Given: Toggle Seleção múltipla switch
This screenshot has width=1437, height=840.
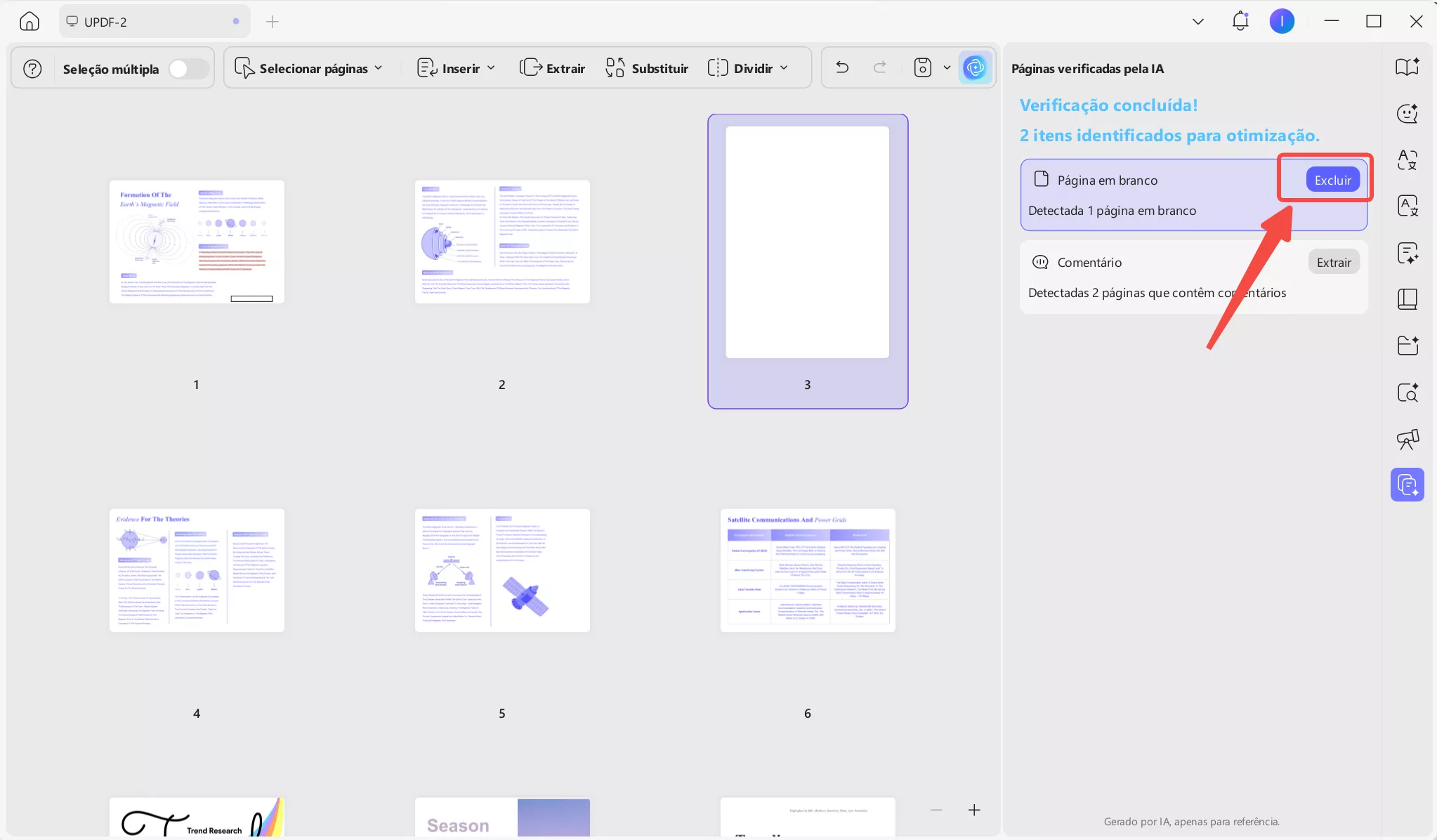Looking at the screenshot, I should (188, 69).
